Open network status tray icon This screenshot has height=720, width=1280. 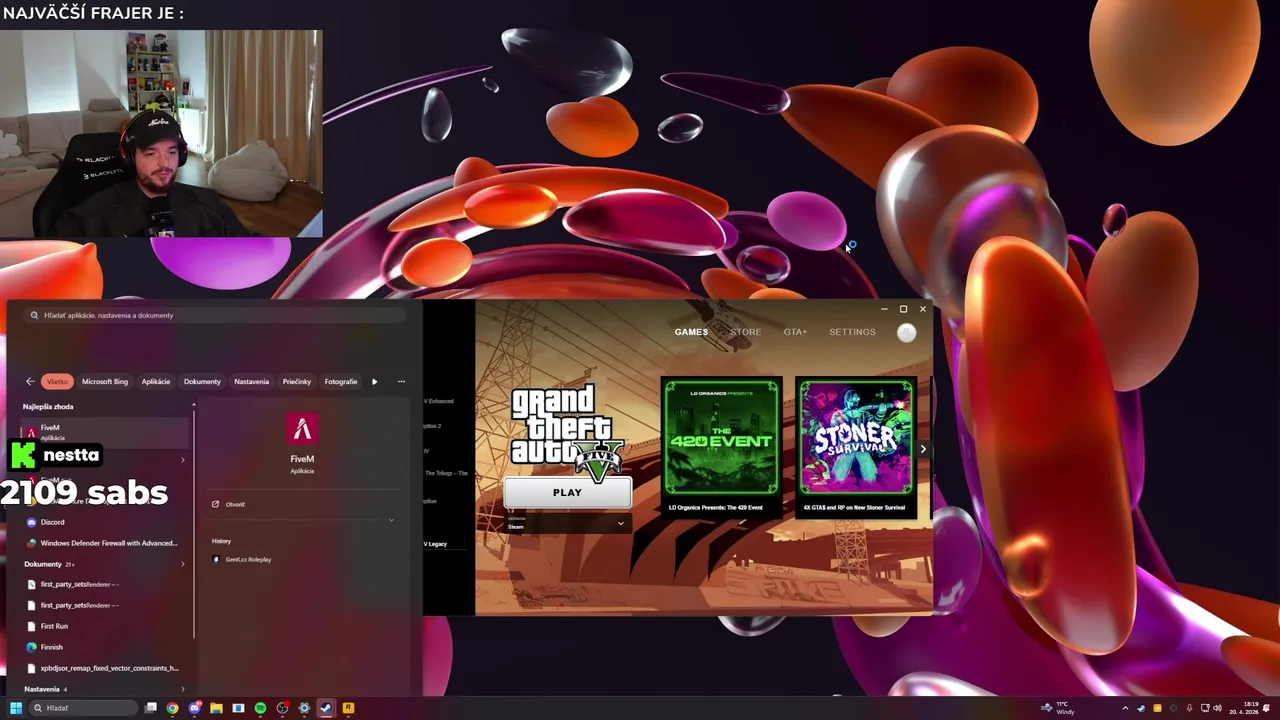1204,708
